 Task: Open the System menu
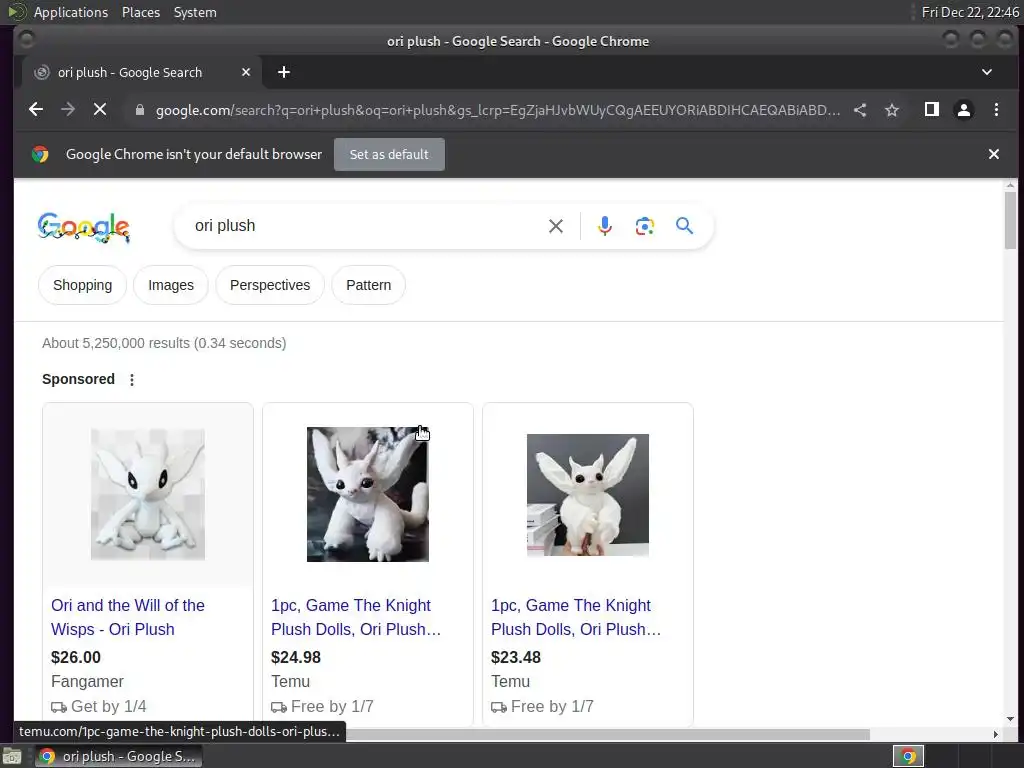(x=195, y=12)
